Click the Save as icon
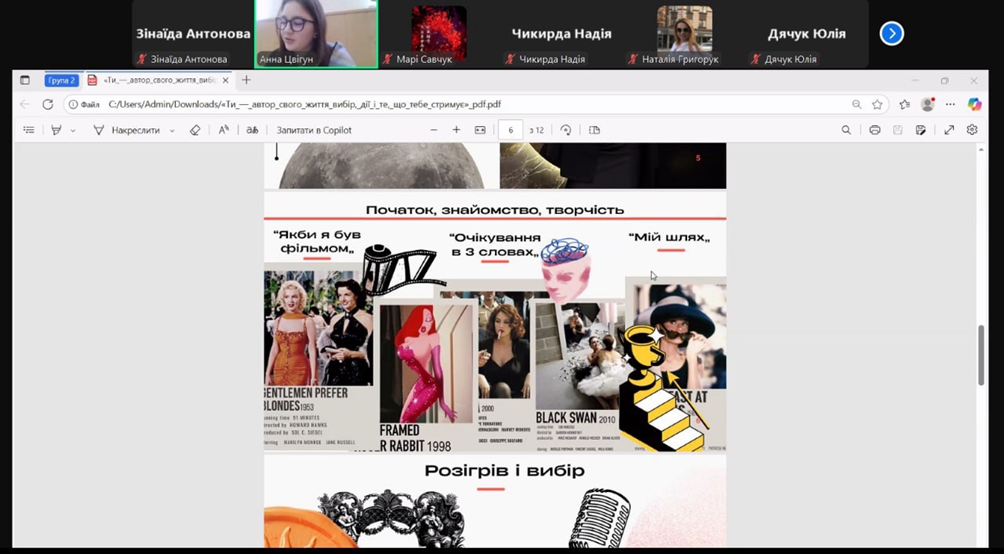This screenshot has height=554, width=1004. (921, 130)
